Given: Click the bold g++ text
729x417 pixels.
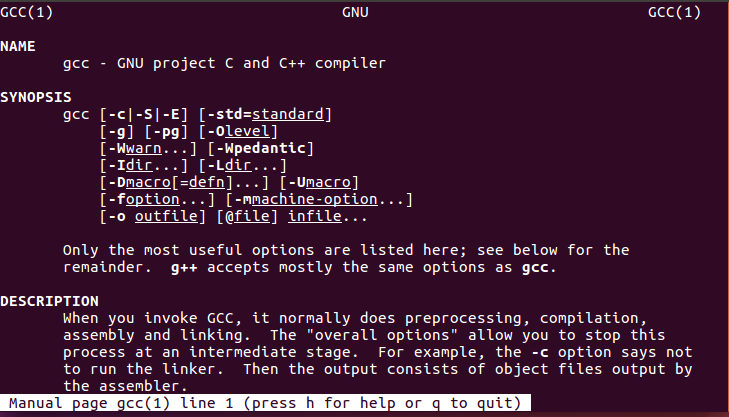Looking at the screenshot, I should (x=184, y=268).
